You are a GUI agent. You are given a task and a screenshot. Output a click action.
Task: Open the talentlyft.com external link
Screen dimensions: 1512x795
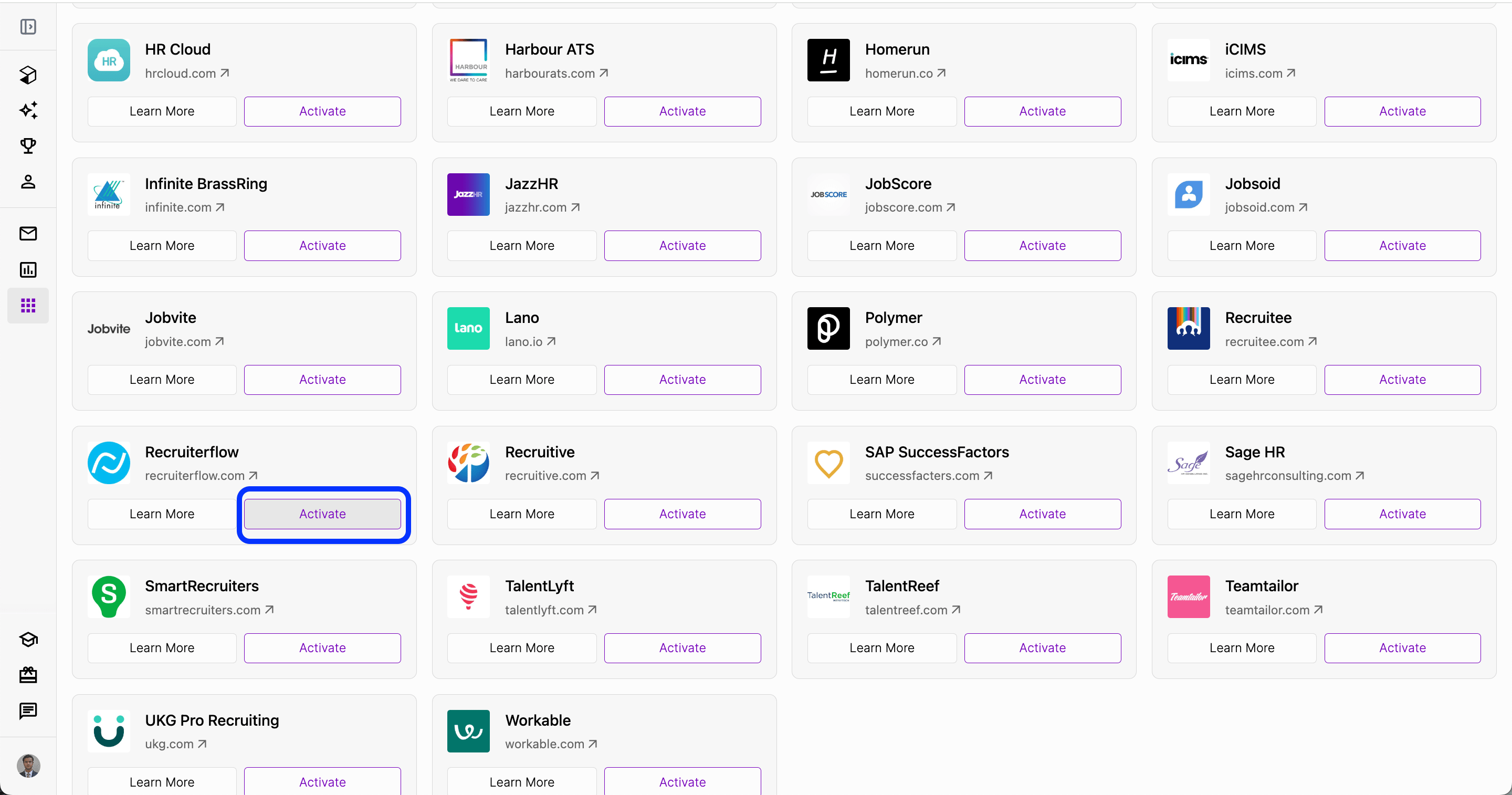[x=551, y=610]
